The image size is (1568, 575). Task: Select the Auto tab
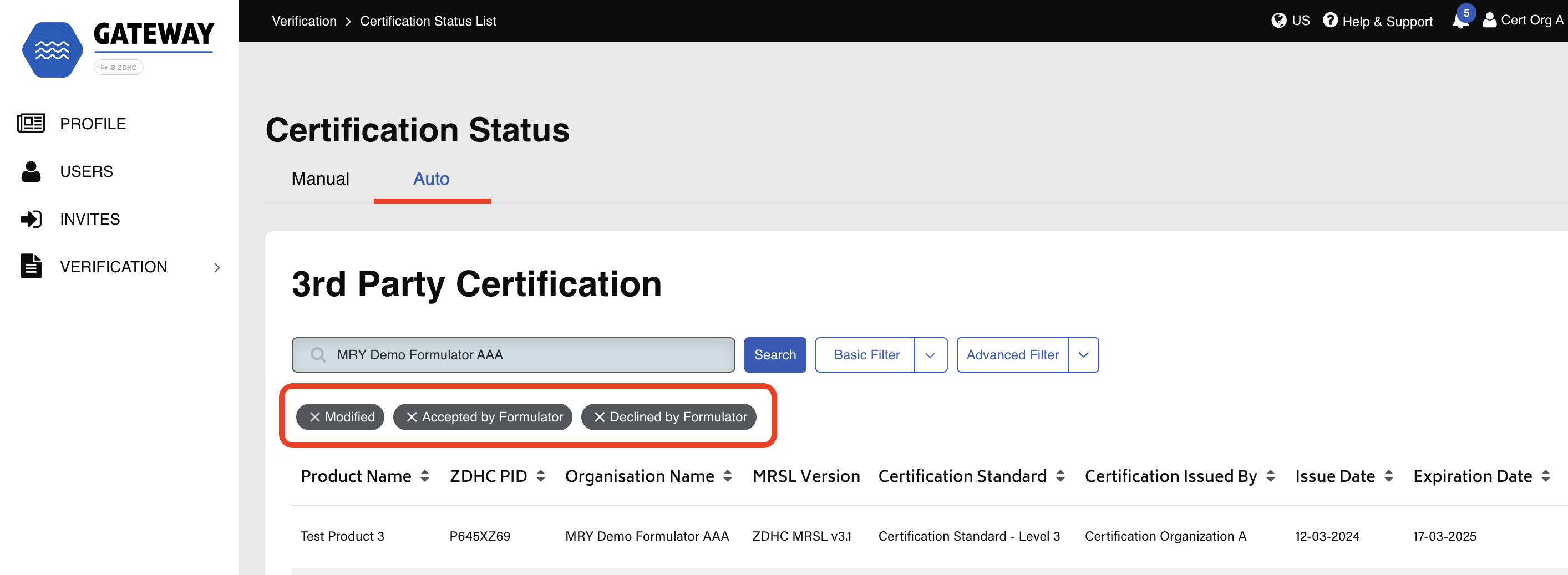click(432, 179)
